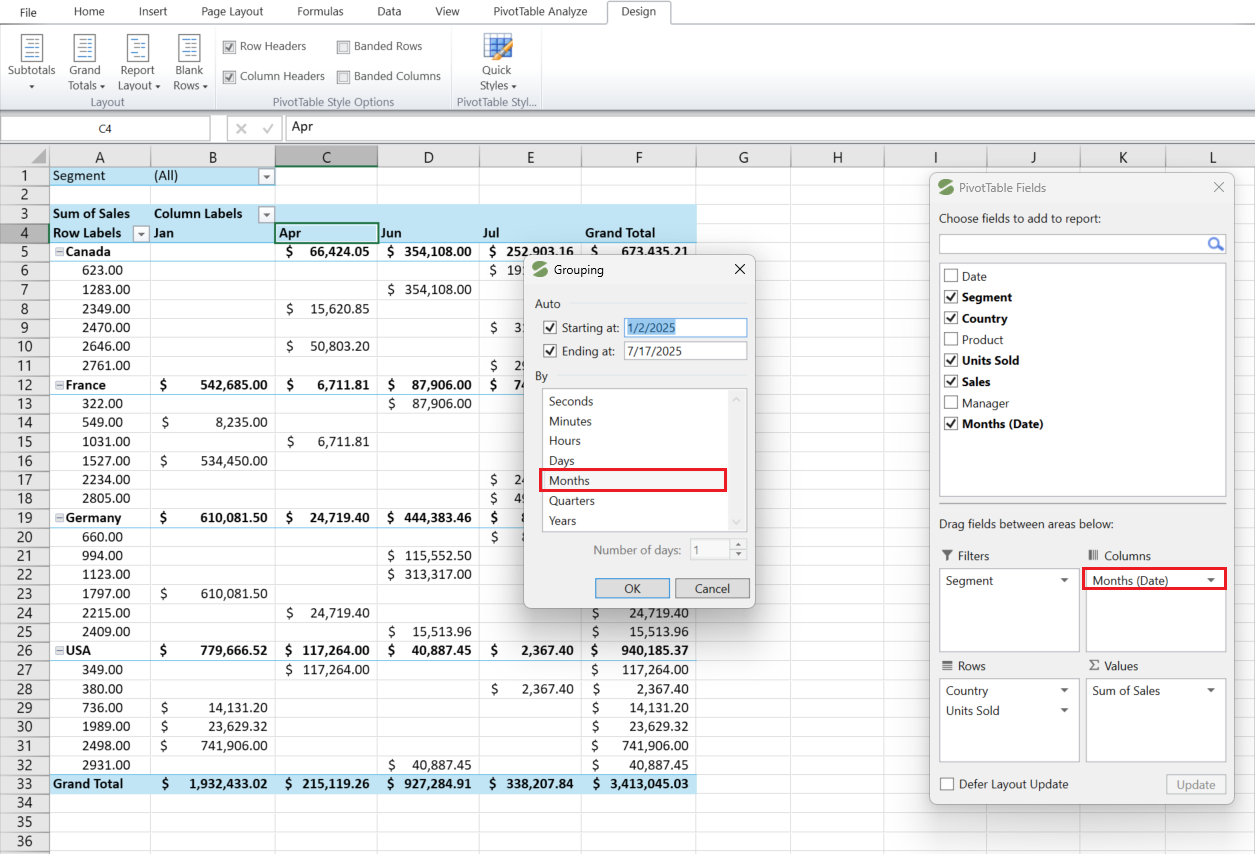Click the formula bar cancel X icon
Viewport: 1255px width, 854px height.
pos(241,128)
